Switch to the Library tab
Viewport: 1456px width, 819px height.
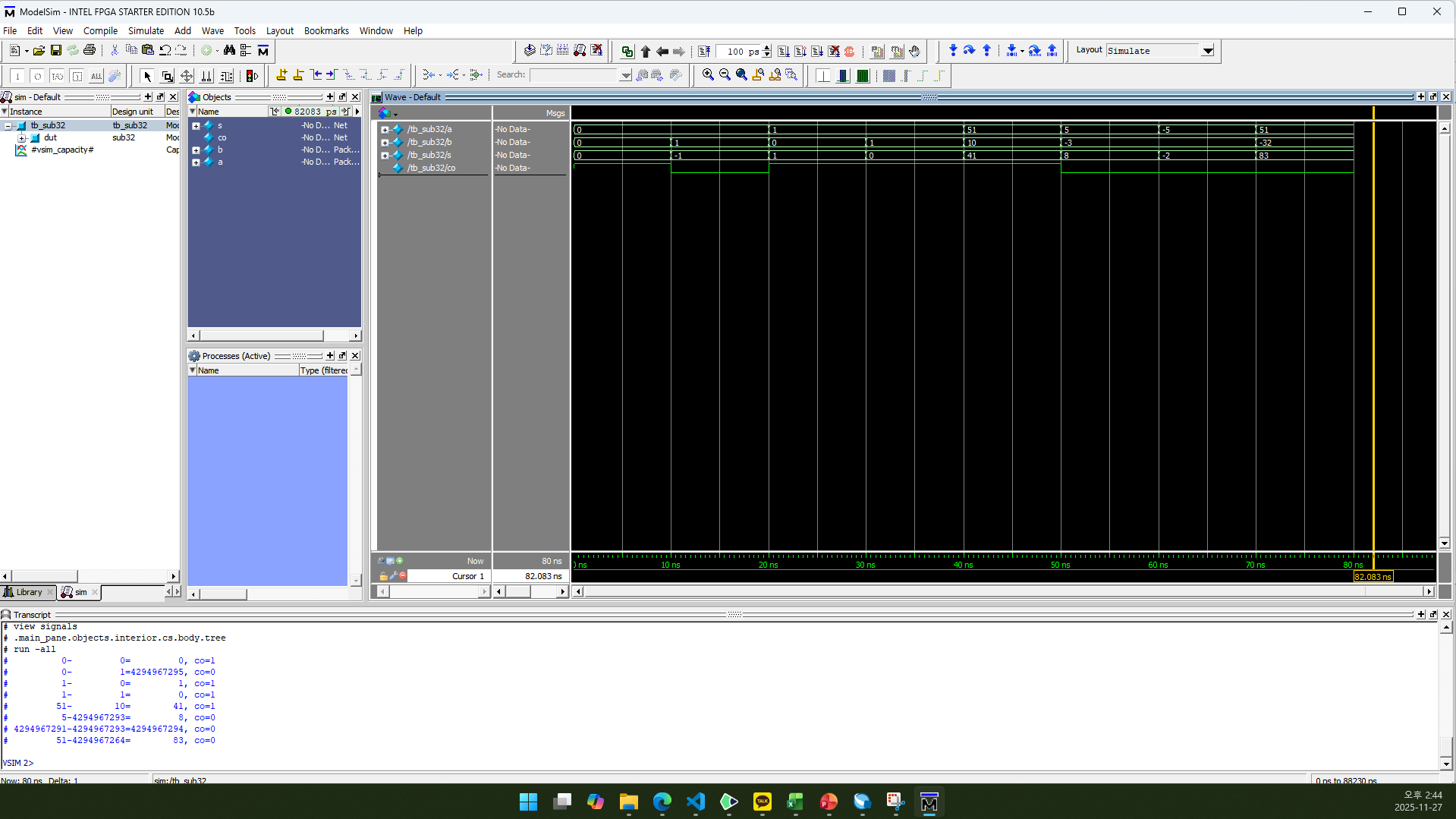click(28, 592)
